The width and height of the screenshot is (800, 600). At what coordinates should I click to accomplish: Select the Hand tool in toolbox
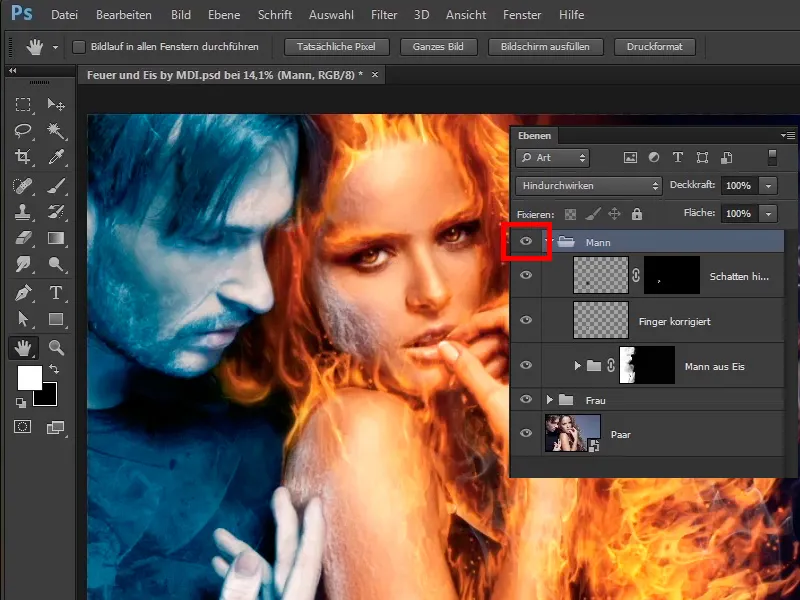[23, 347]
